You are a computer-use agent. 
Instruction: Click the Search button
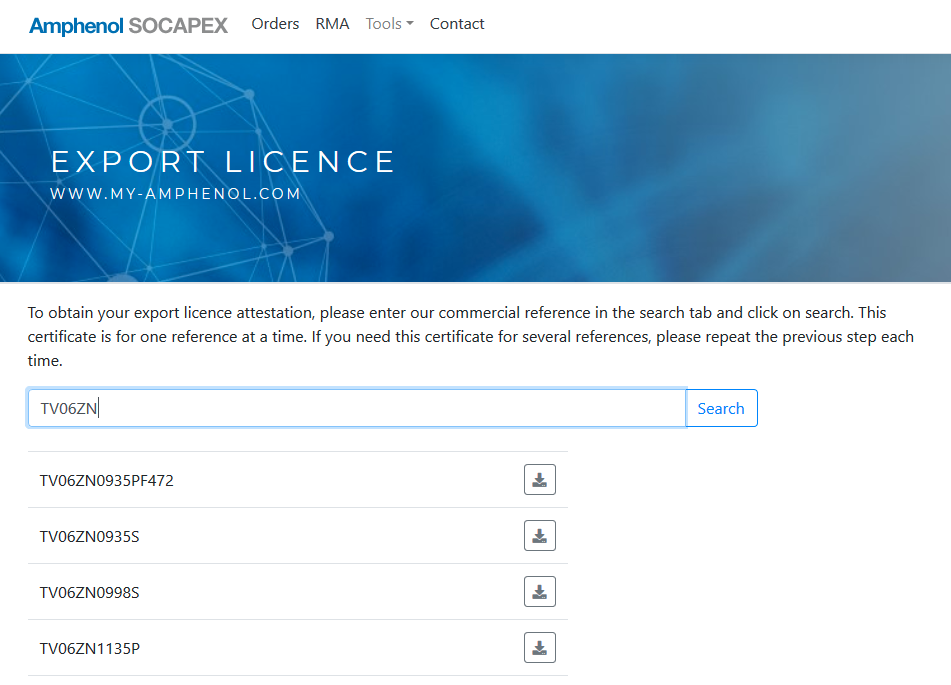pos(721,408)
